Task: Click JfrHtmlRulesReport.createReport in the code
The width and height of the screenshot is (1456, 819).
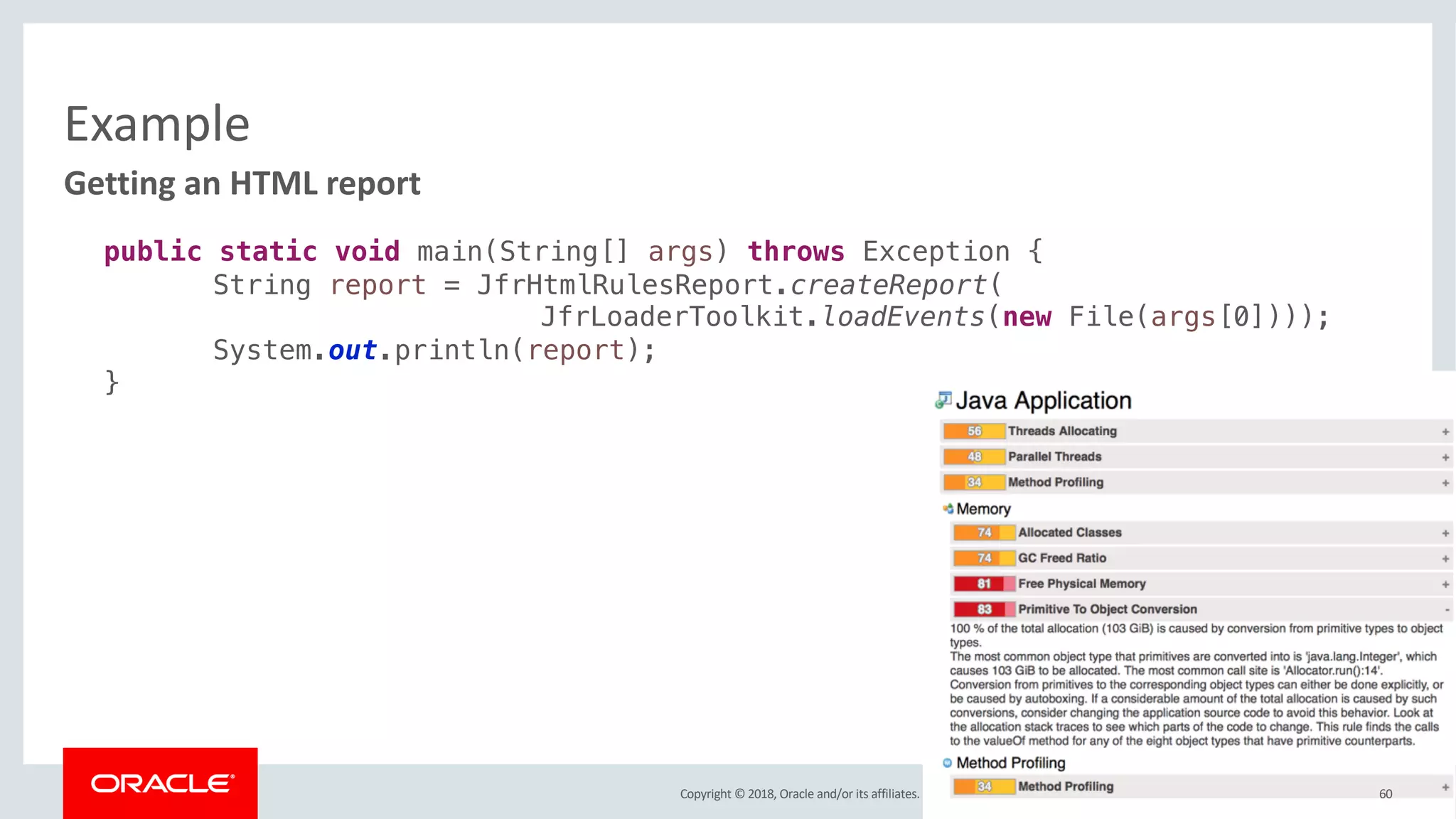Action: [x=731, y=285]
